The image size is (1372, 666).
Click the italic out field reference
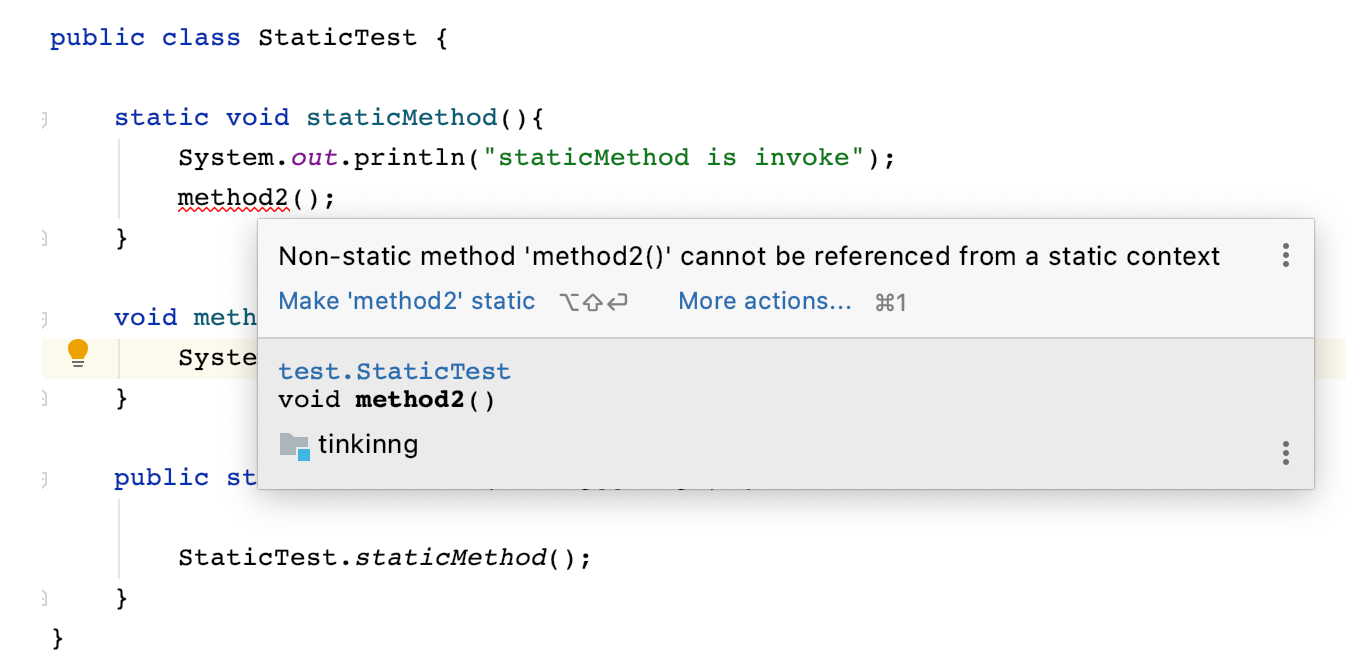pos(314,158)
